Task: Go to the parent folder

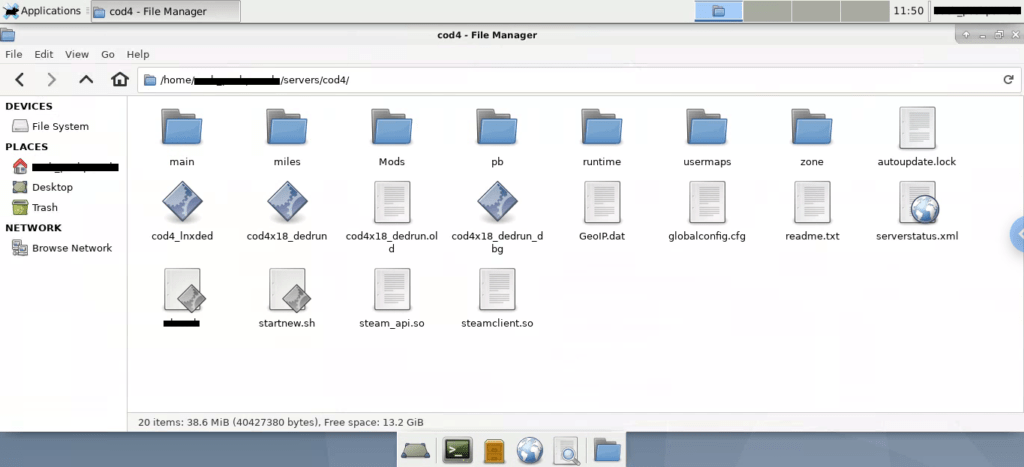Action: coord(86,80)
